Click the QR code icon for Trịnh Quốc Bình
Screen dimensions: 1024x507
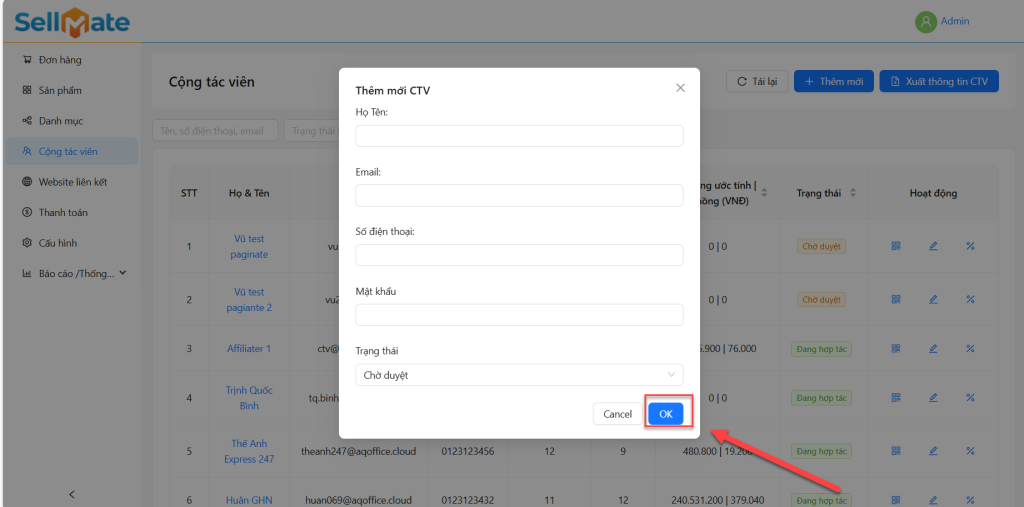(x=896, y=397)
